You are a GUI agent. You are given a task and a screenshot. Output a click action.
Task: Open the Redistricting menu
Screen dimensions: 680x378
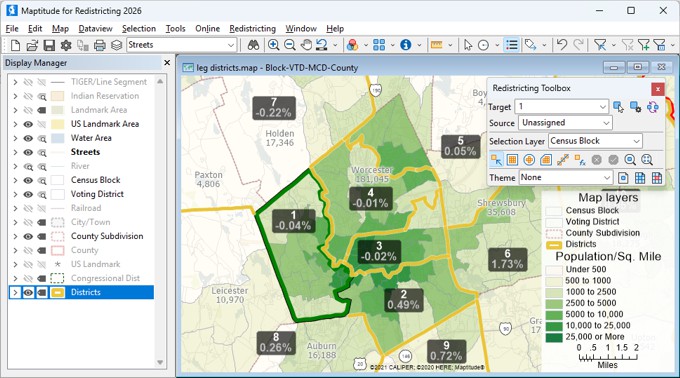[252, 29]
